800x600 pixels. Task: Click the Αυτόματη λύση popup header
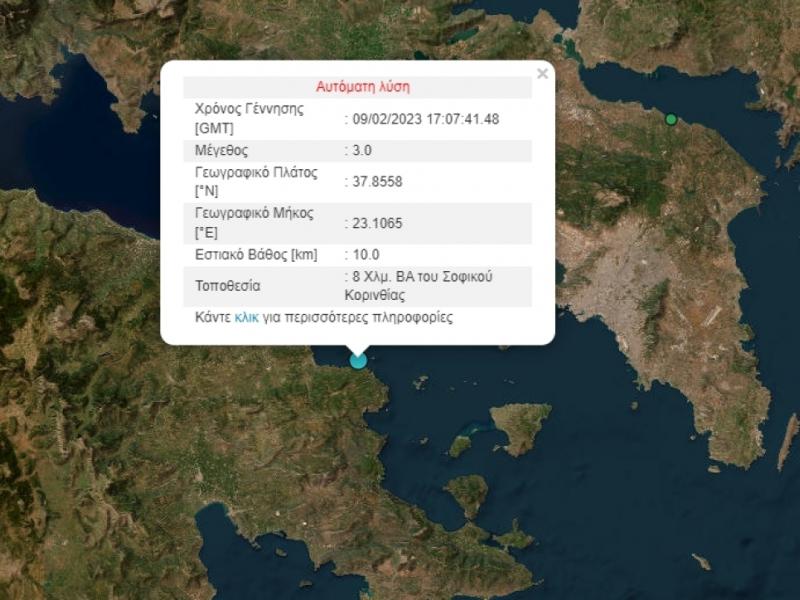pos(362,86)
